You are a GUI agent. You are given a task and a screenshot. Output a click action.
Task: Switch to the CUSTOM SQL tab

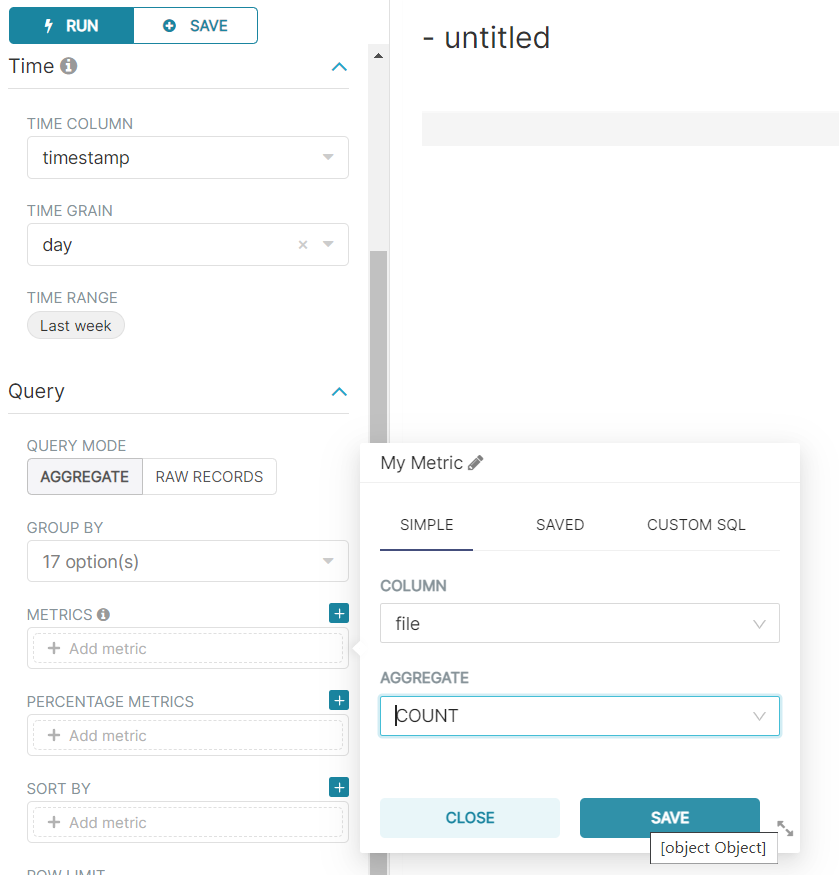click(x=695, y=524)
